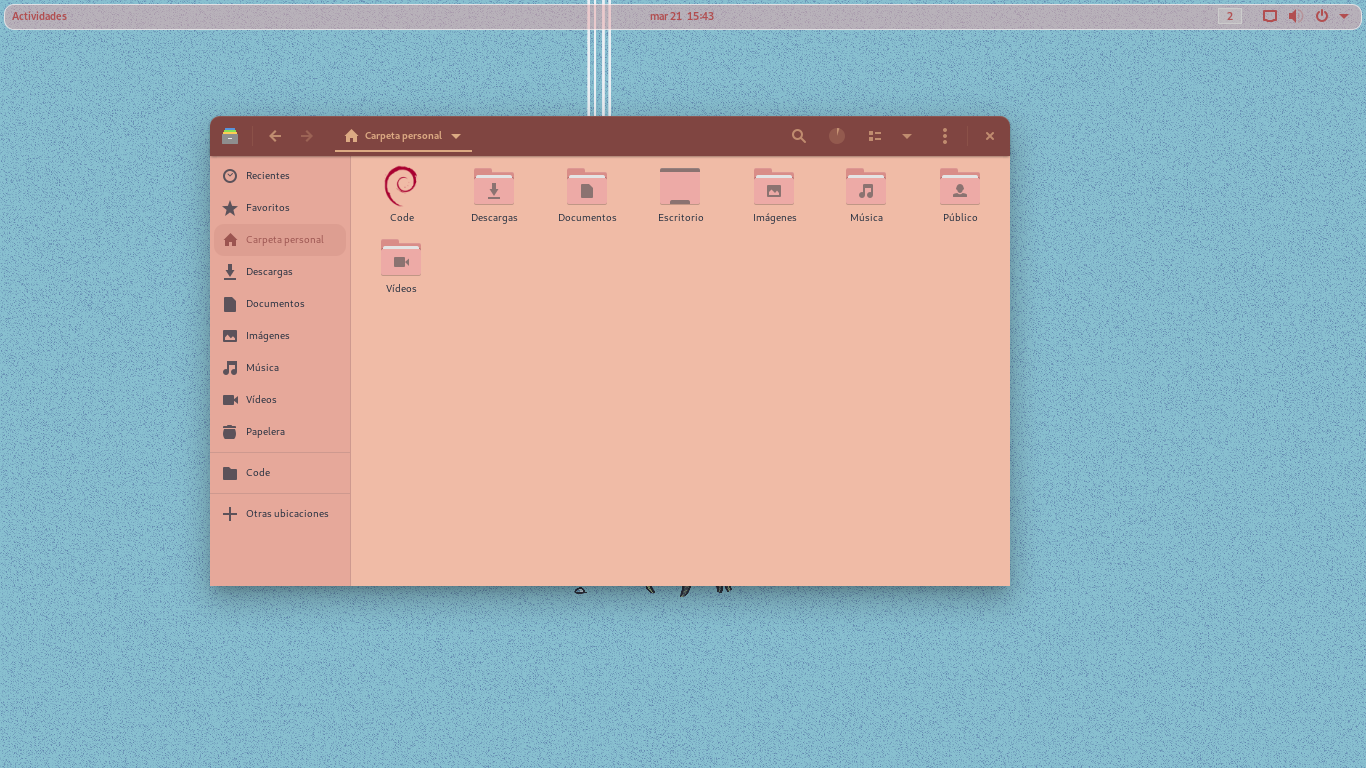The width and height of the screenshot is (1366, 768).
Task: Select the Público folder icon
Action: pyautogui.click(x=960, y=187)
